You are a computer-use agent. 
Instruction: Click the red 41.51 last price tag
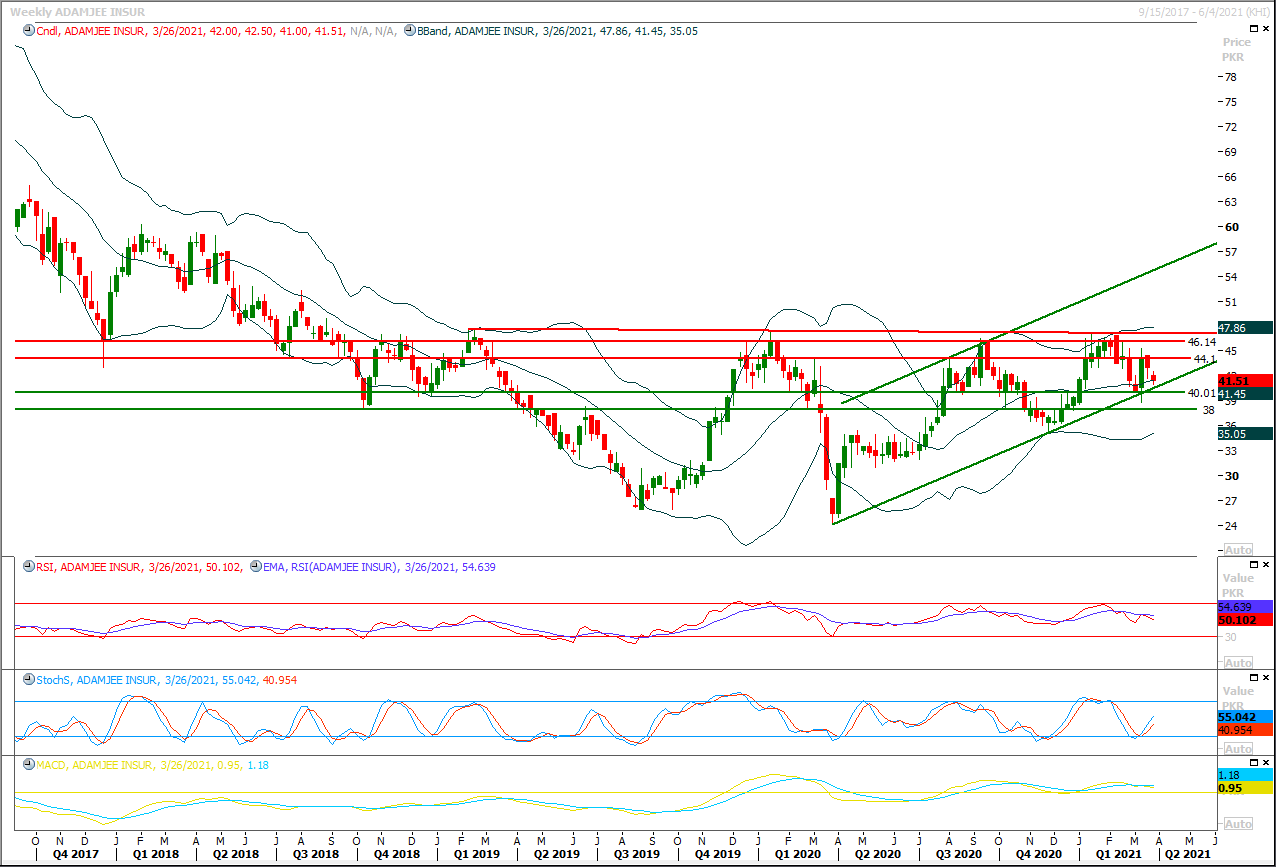pyautogui.click(x=1244, y=381)
